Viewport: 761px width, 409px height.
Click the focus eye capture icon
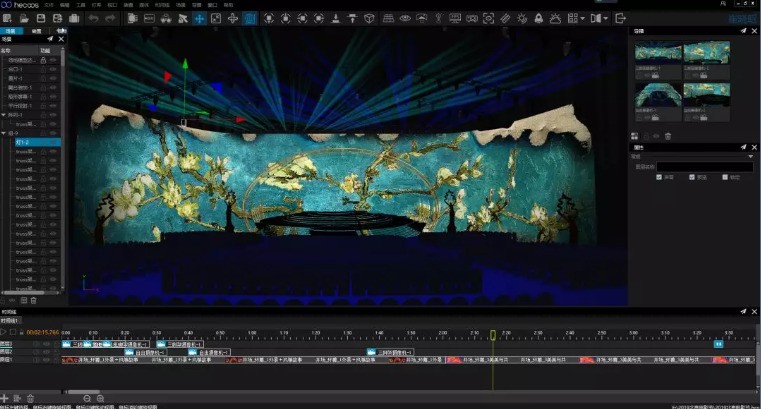click(488, 18)
